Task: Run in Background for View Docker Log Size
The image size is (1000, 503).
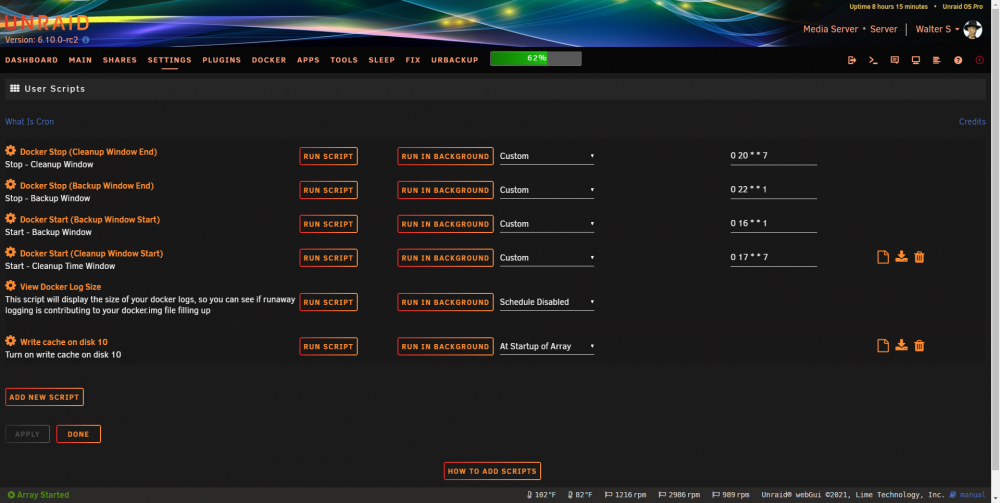Action: pos(445,302)
